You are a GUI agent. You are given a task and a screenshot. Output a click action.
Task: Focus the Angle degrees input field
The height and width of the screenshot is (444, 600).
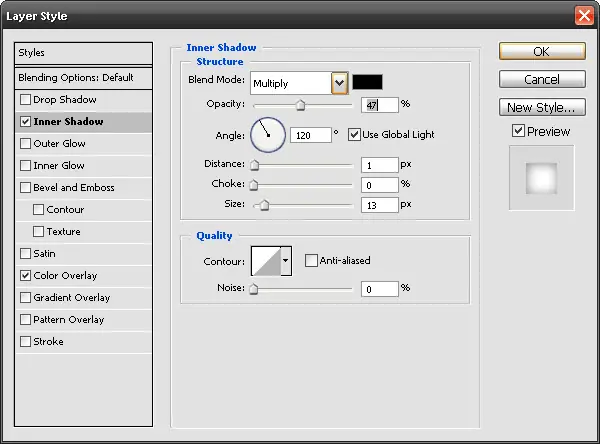[x=310, y=135]
